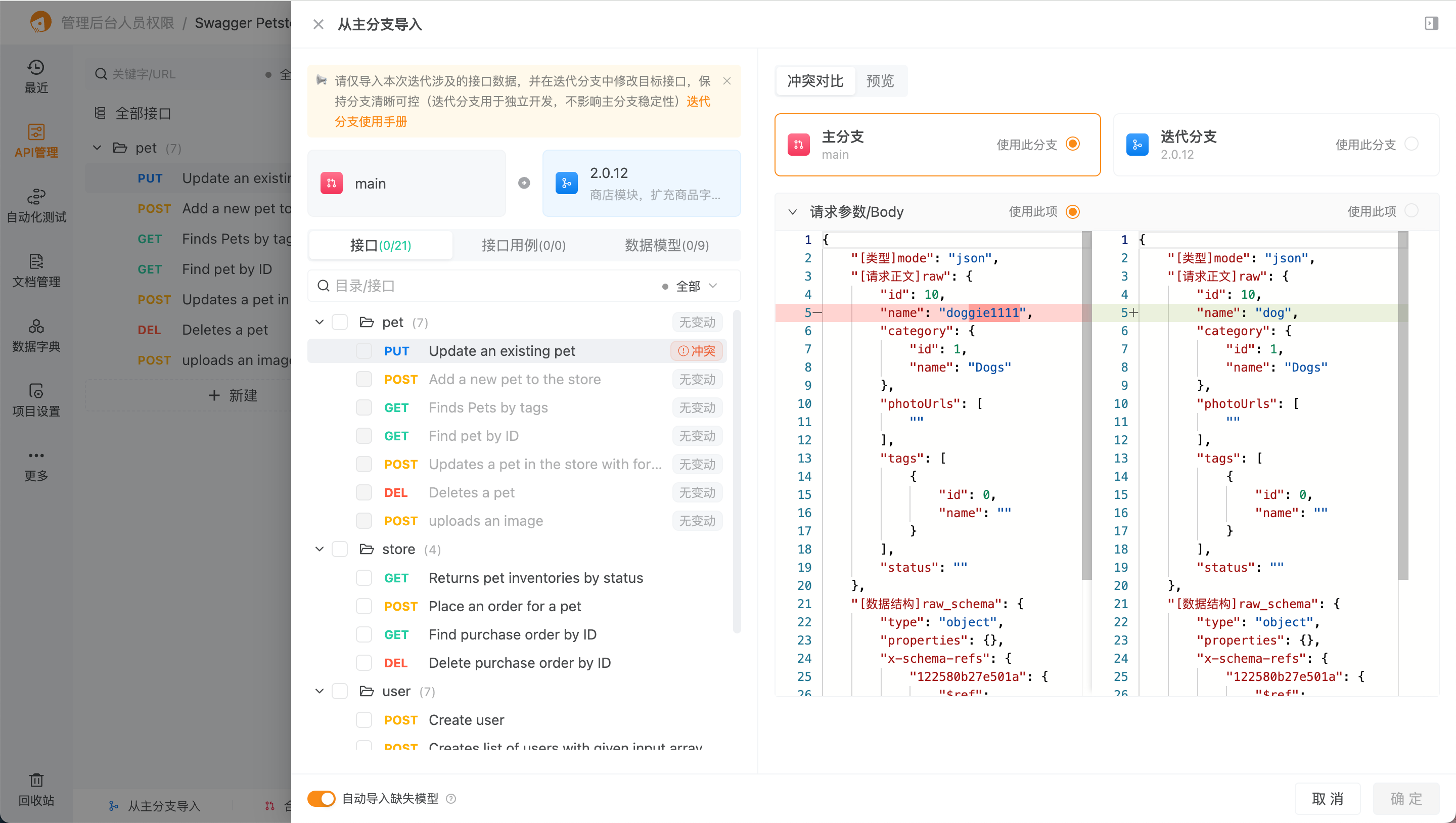Image resolution: width=1456 pixels, height=823 pixels.
Task: Switch to the 冲突对比 tab
Action: [815, 81]
